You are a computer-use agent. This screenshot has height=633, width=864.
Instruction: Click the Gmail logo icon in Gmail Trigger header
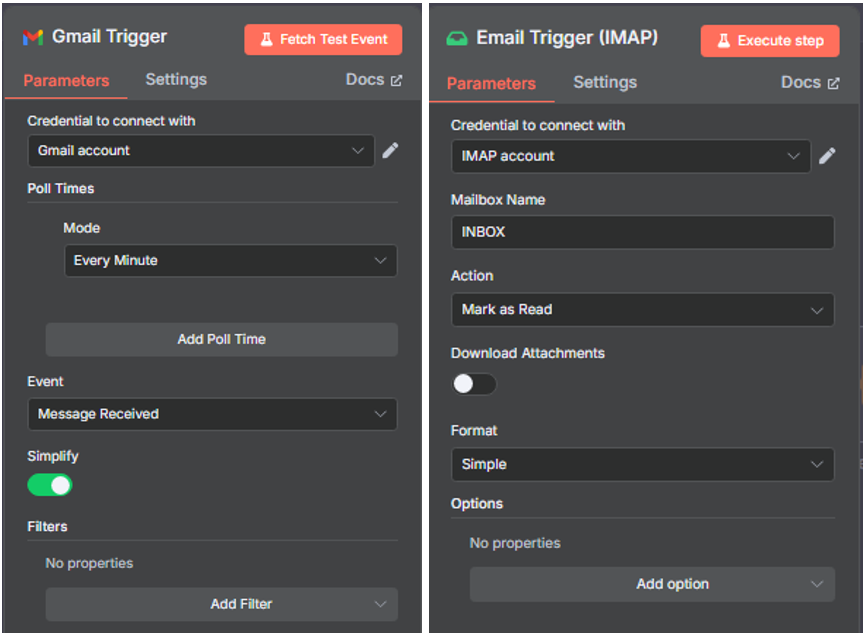[x=33, y=37]
